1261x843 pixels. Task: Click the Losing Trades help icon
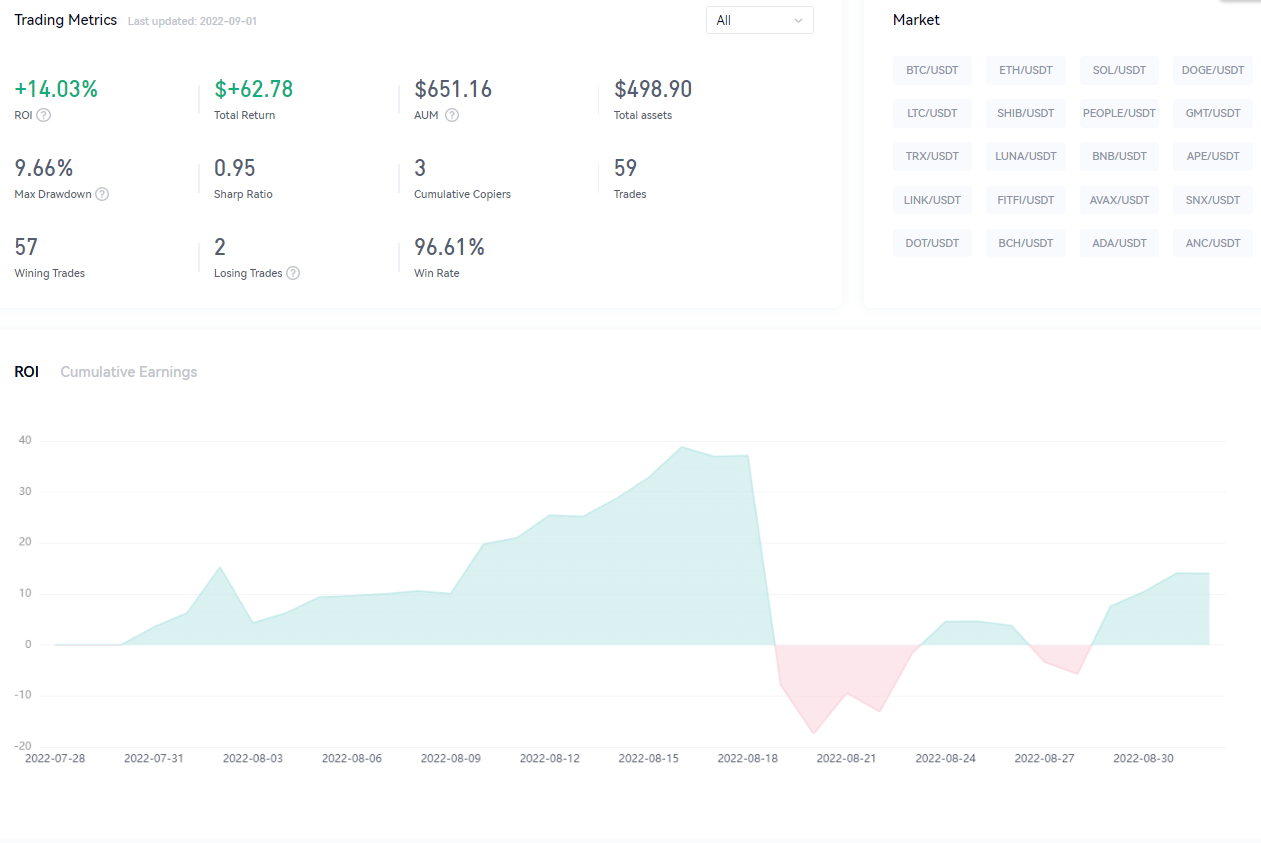click(293, 273)
